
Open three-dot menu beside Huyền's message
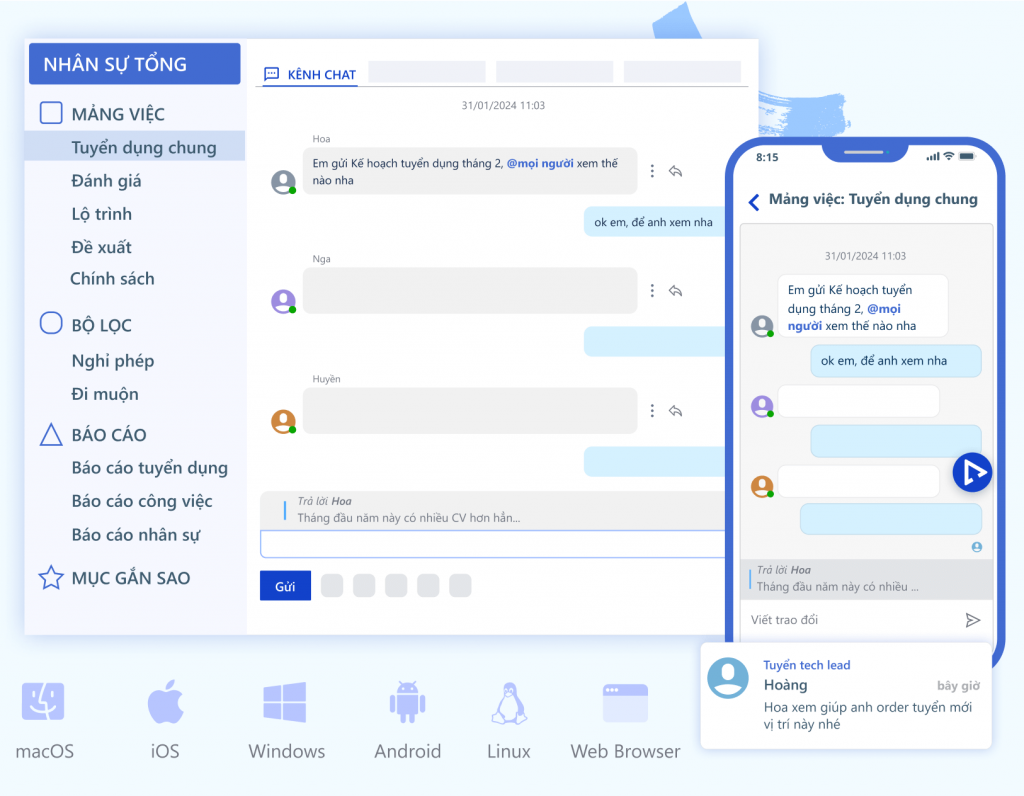point(652,411)
